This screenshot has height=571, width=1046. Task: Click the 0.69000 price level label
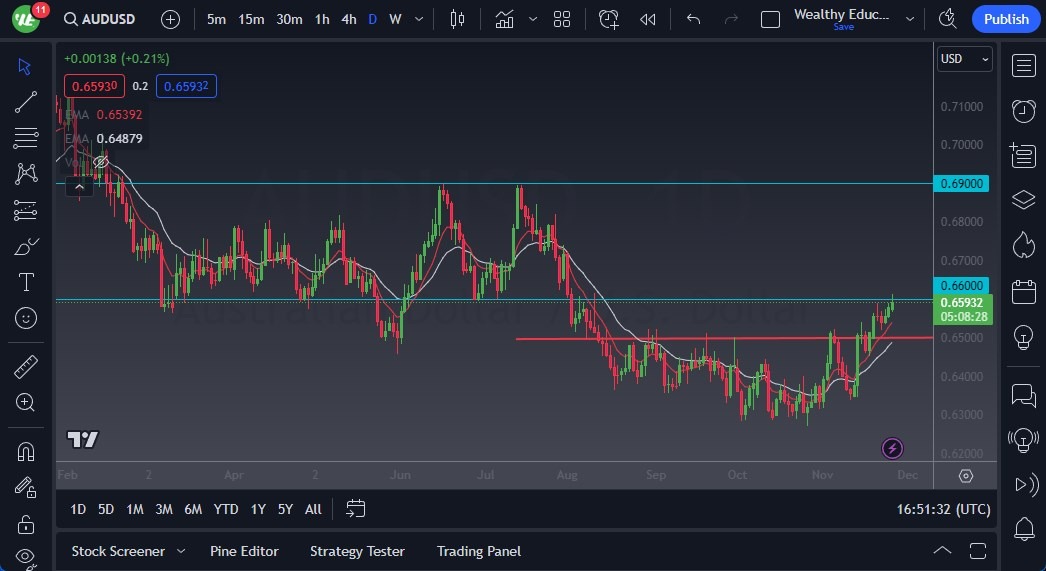click(x=963, y=184)
